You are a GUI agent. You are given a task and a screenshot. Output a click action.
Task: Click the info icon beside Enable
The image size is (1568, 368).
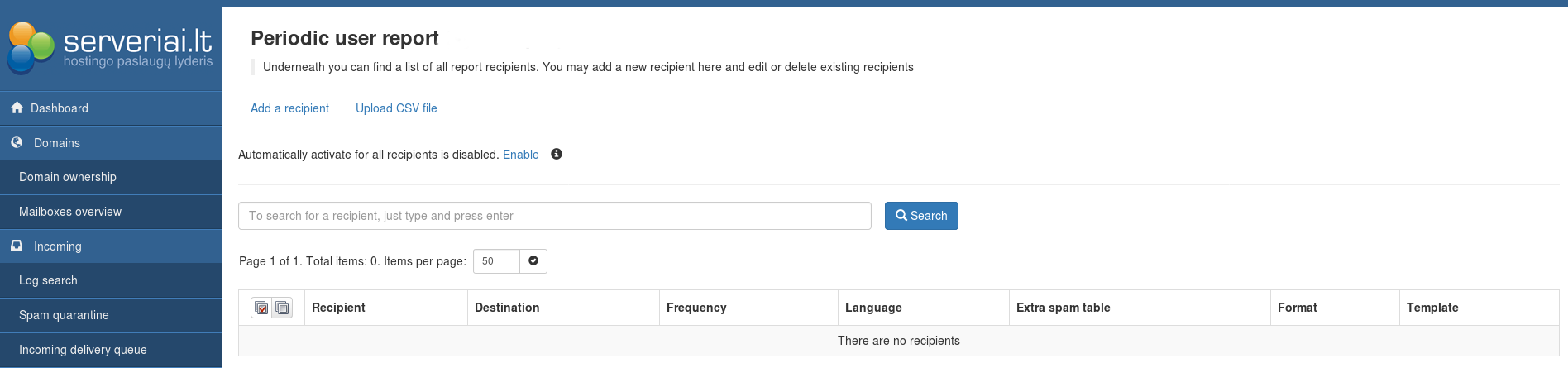pyautogui.click(x=557, y=154)
